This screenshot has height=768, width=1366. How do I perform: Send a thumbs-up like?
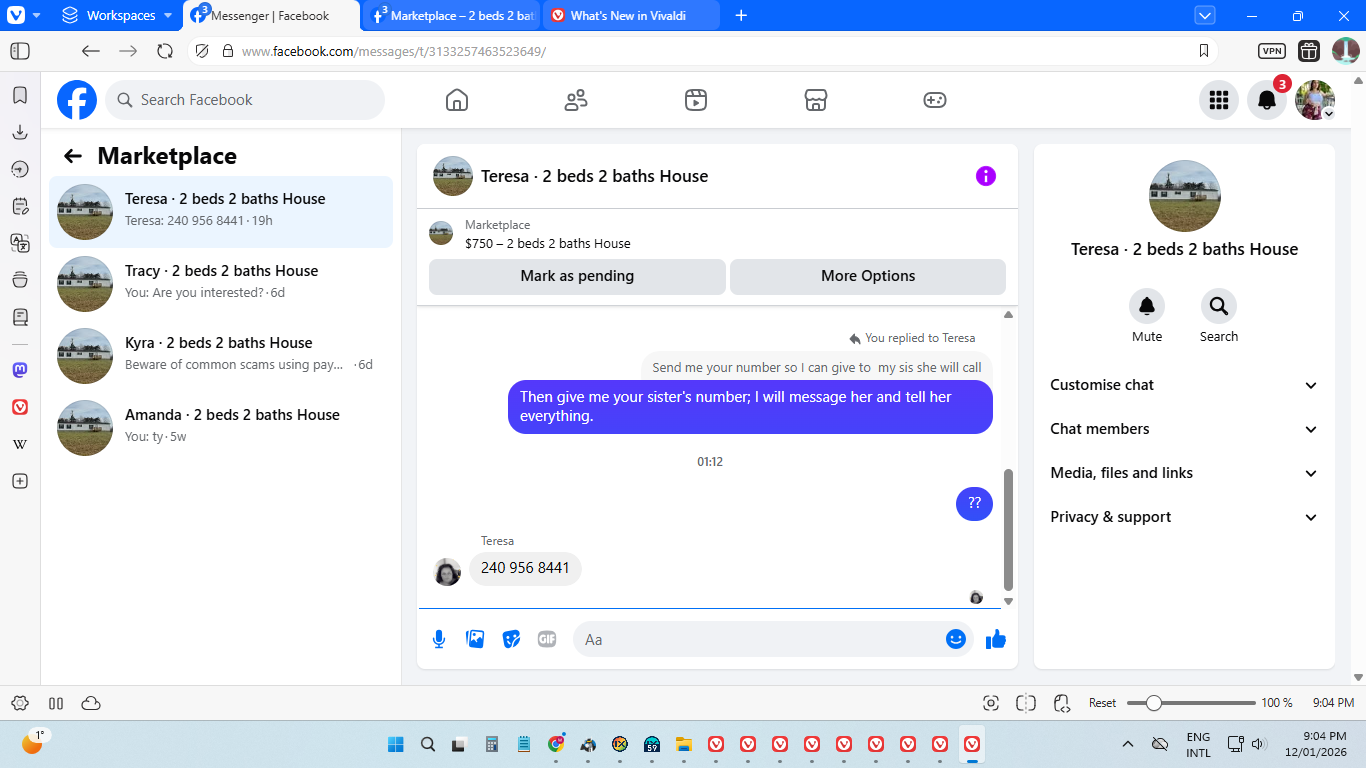click(x=996, y=639)
